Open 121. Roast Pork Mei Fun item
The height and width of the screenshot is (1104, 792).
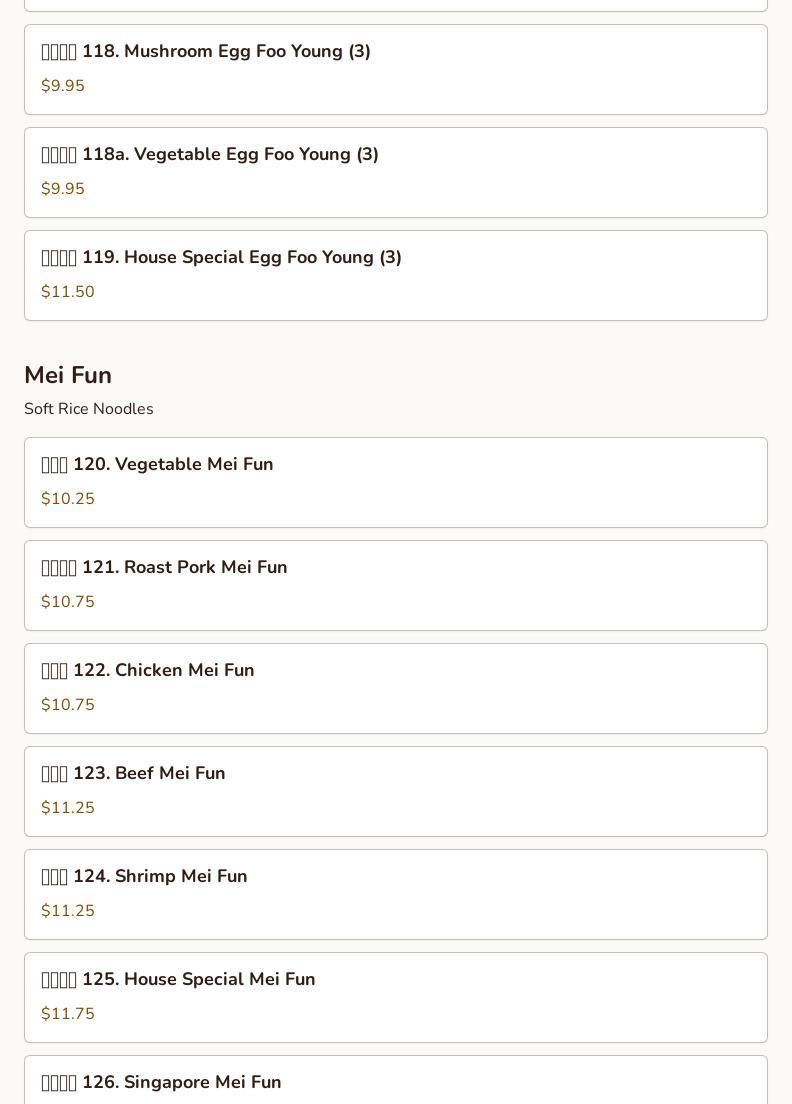pyautogui.click(x=396, y=585)
